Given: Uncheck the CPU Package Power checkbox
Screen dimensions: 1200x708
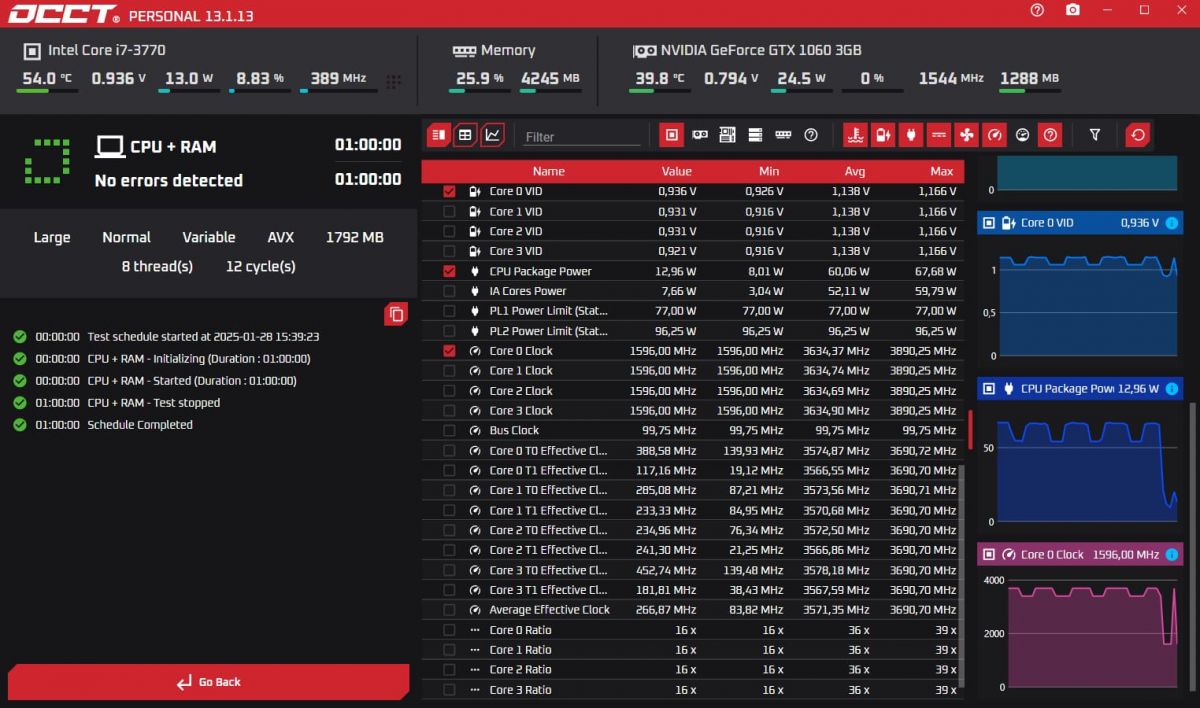Looking at the screenshot, I should tap(449, 271).
